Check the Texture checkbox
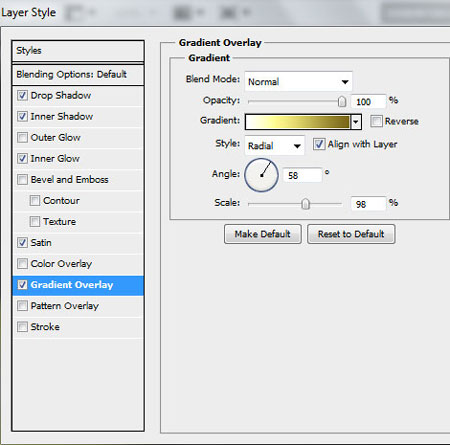450x445 pixels. pos(35,222)
